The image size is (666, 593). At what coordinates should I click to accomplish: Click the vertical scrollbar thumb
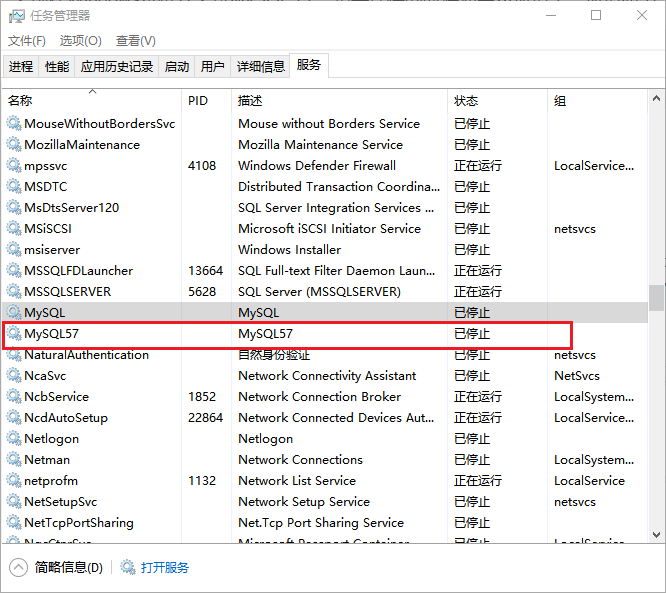coord(656,298)
